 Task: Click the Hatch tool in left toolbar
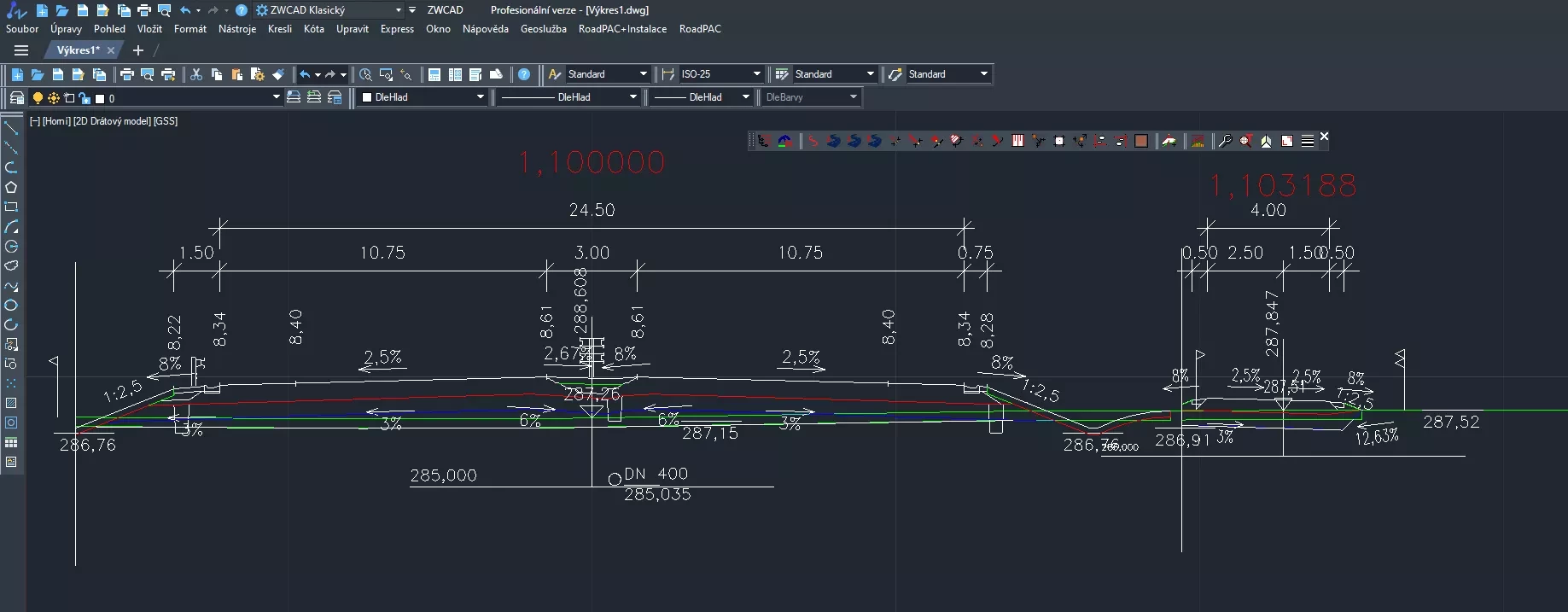(11, 403)
